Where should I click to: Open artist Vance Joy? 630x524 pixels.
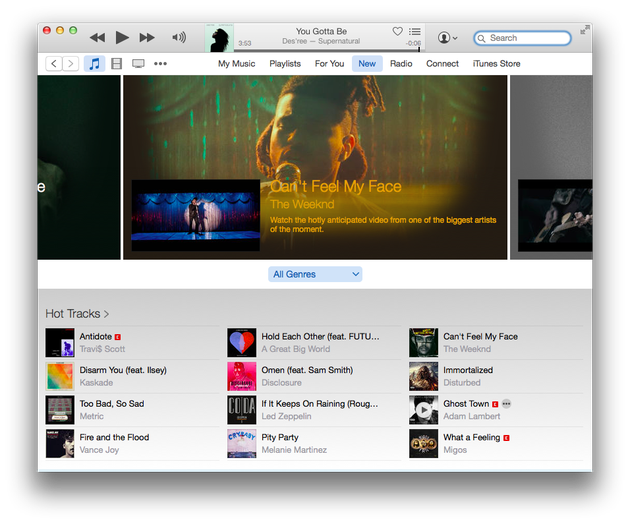(x=99, y=450)
